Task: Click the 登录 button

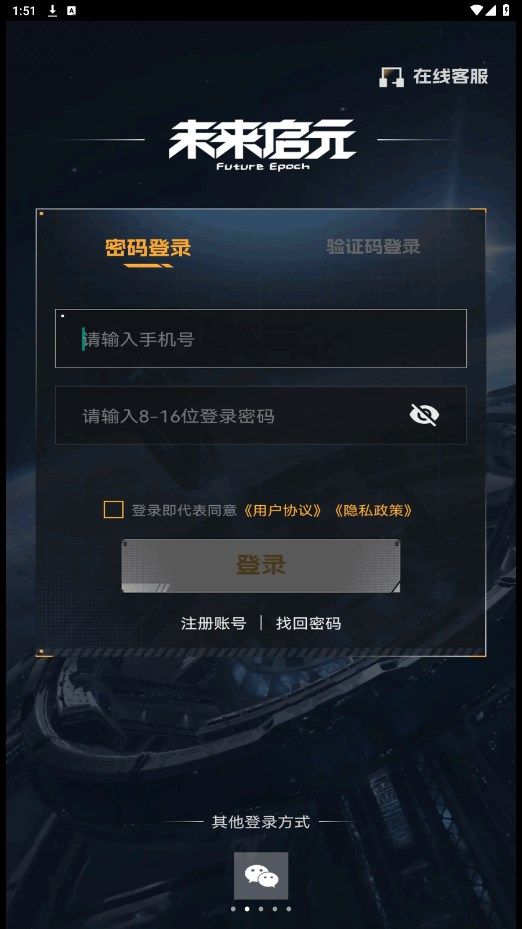Action: pyautogui.click(x=261, y=565)
